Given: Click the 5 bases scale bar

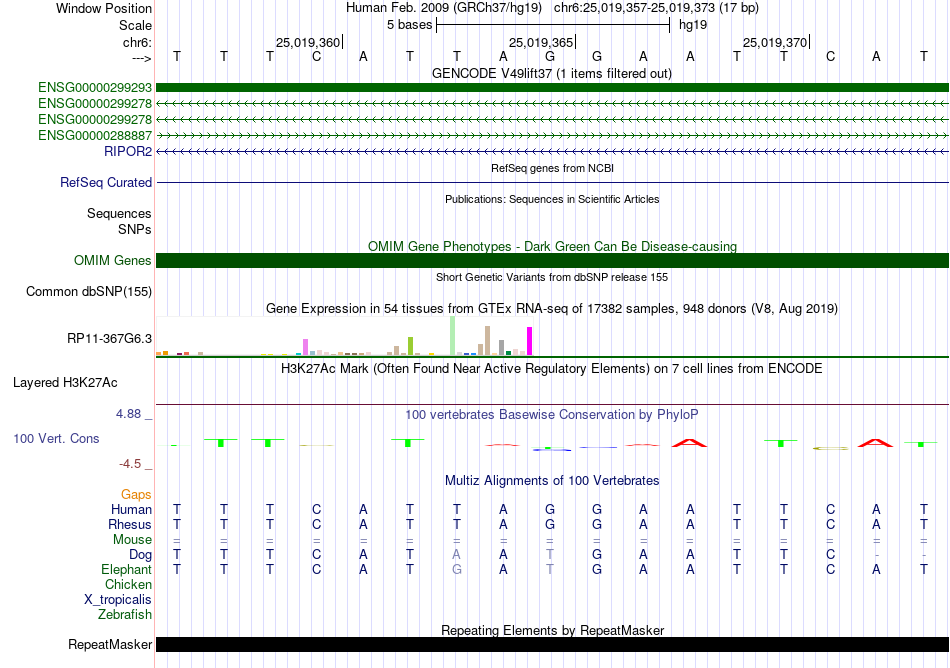Looking at the screenshot, I should coord(553,25).
